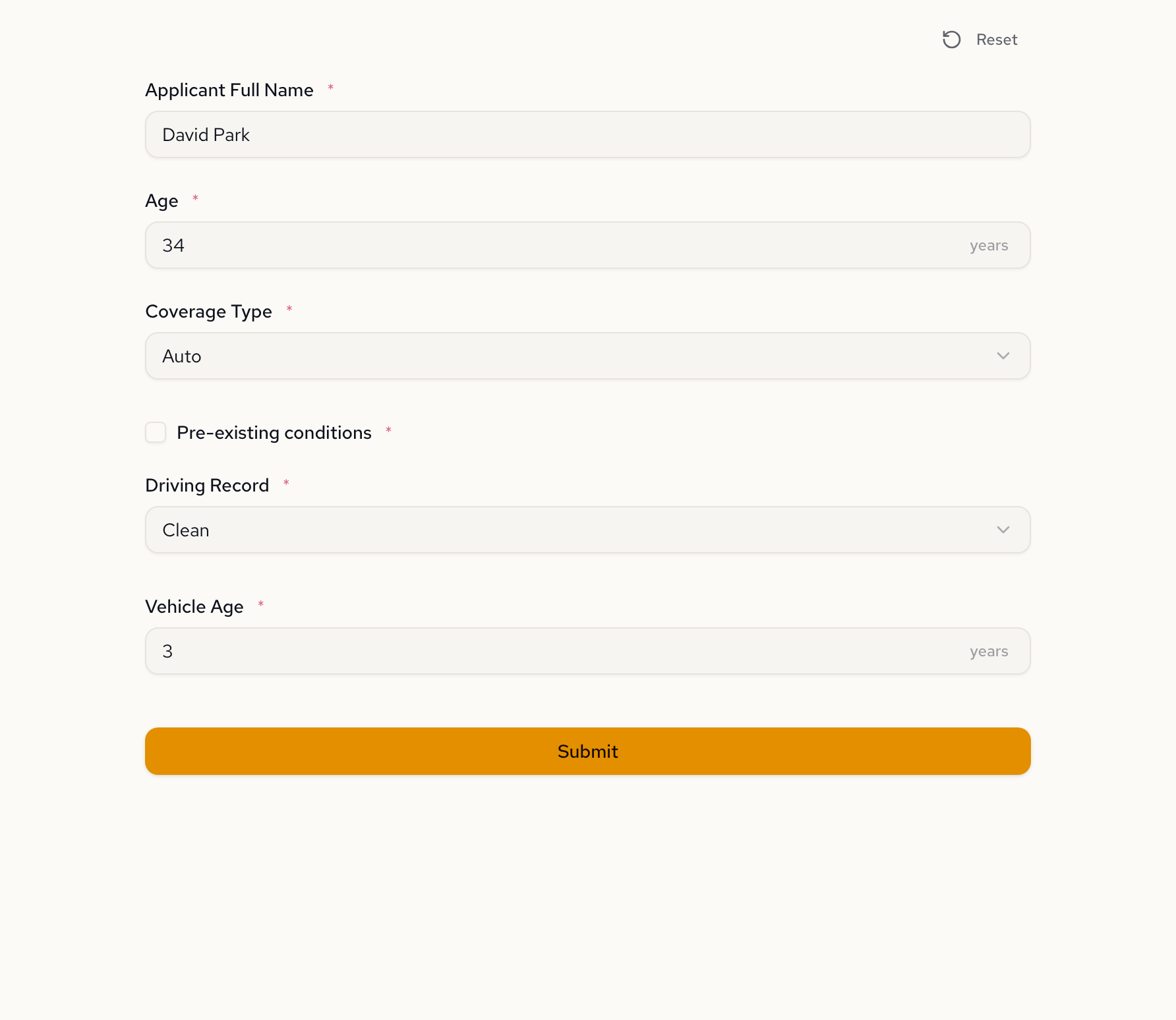Image resolution: width=1176 pixels, height=1020 pixels.
Task: Check the Pre-existing conditions checkbox
Action: 156,432
